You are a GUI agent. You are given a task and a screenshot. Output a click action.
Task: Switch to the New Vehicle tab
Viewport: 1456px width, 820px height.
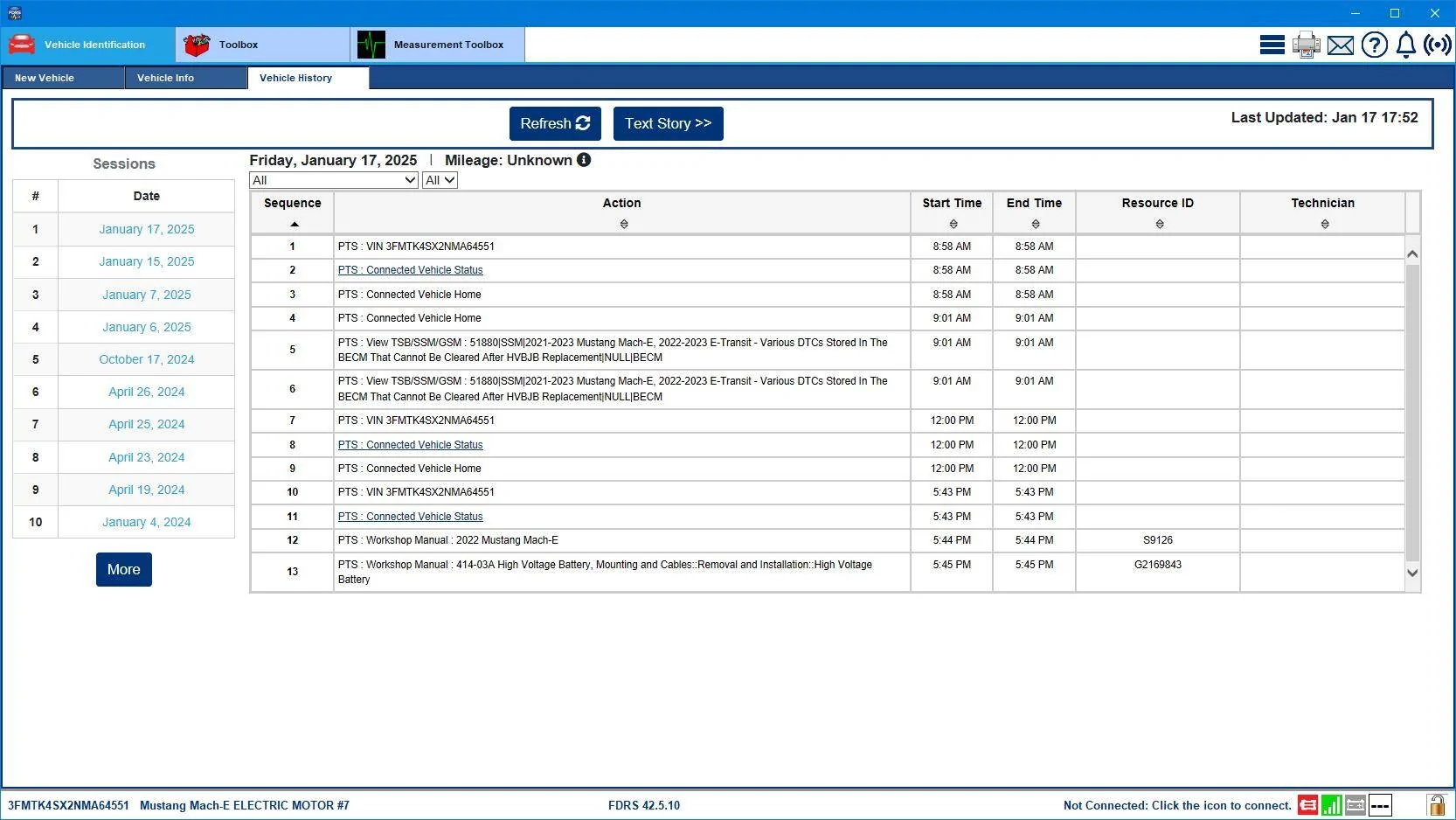tap(63, 78)
